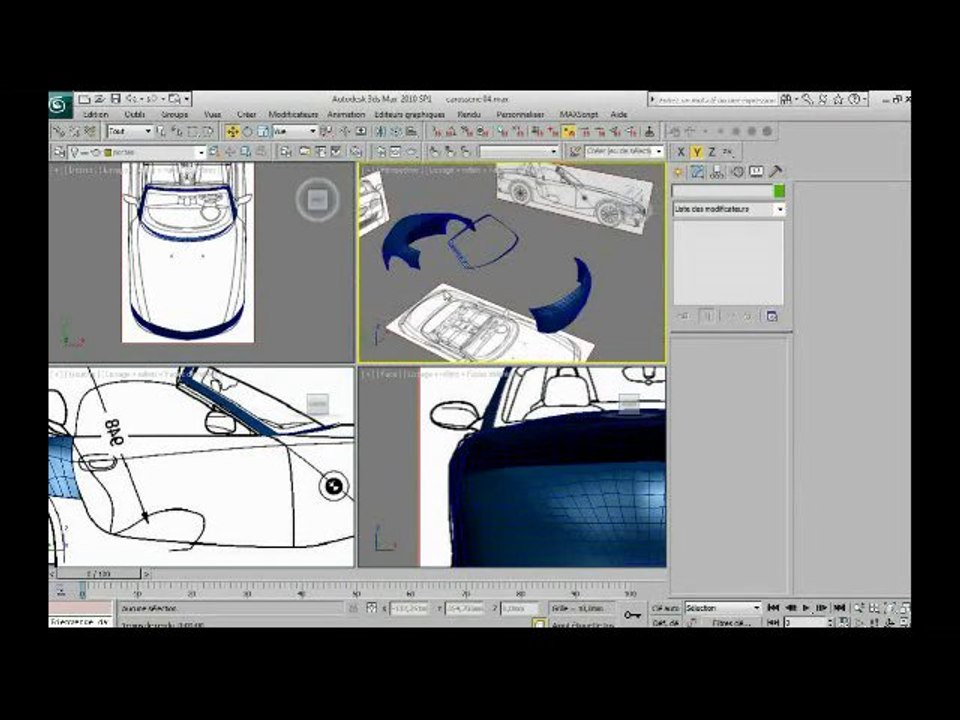Open the MAXScript menu
Image resolution: width=960 pixels, height=720 pixels.
pyautogui.click(x=579, y=114)
